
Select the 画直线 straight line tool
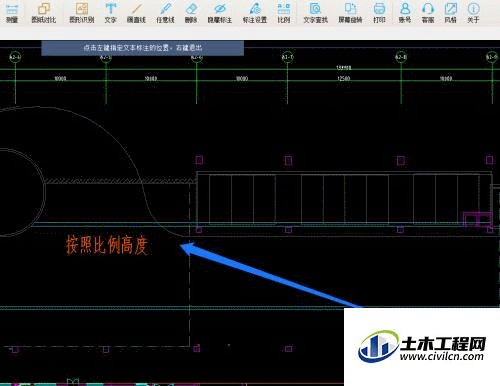(136, 13)
